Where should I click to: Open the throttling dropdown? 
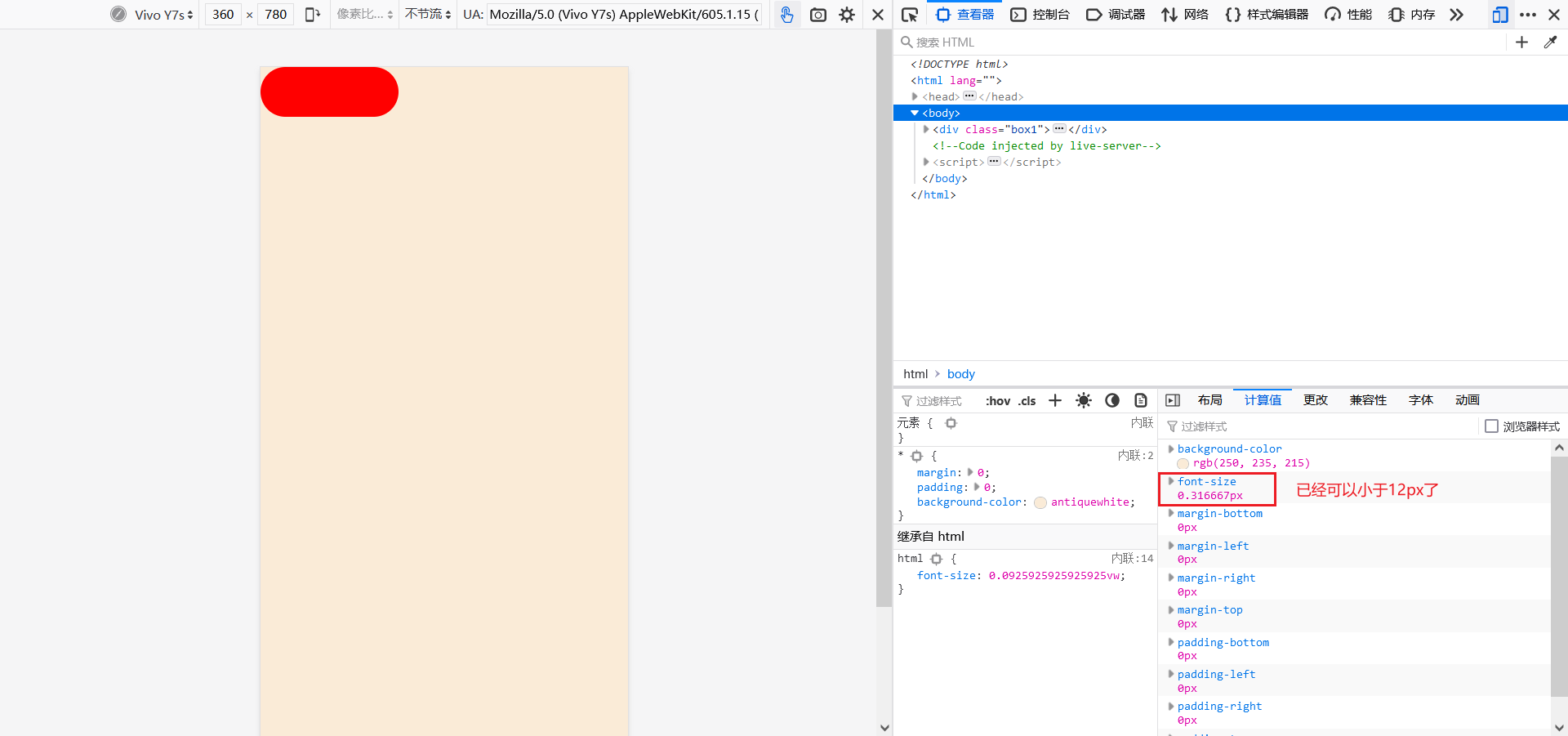tap(428, 15)
